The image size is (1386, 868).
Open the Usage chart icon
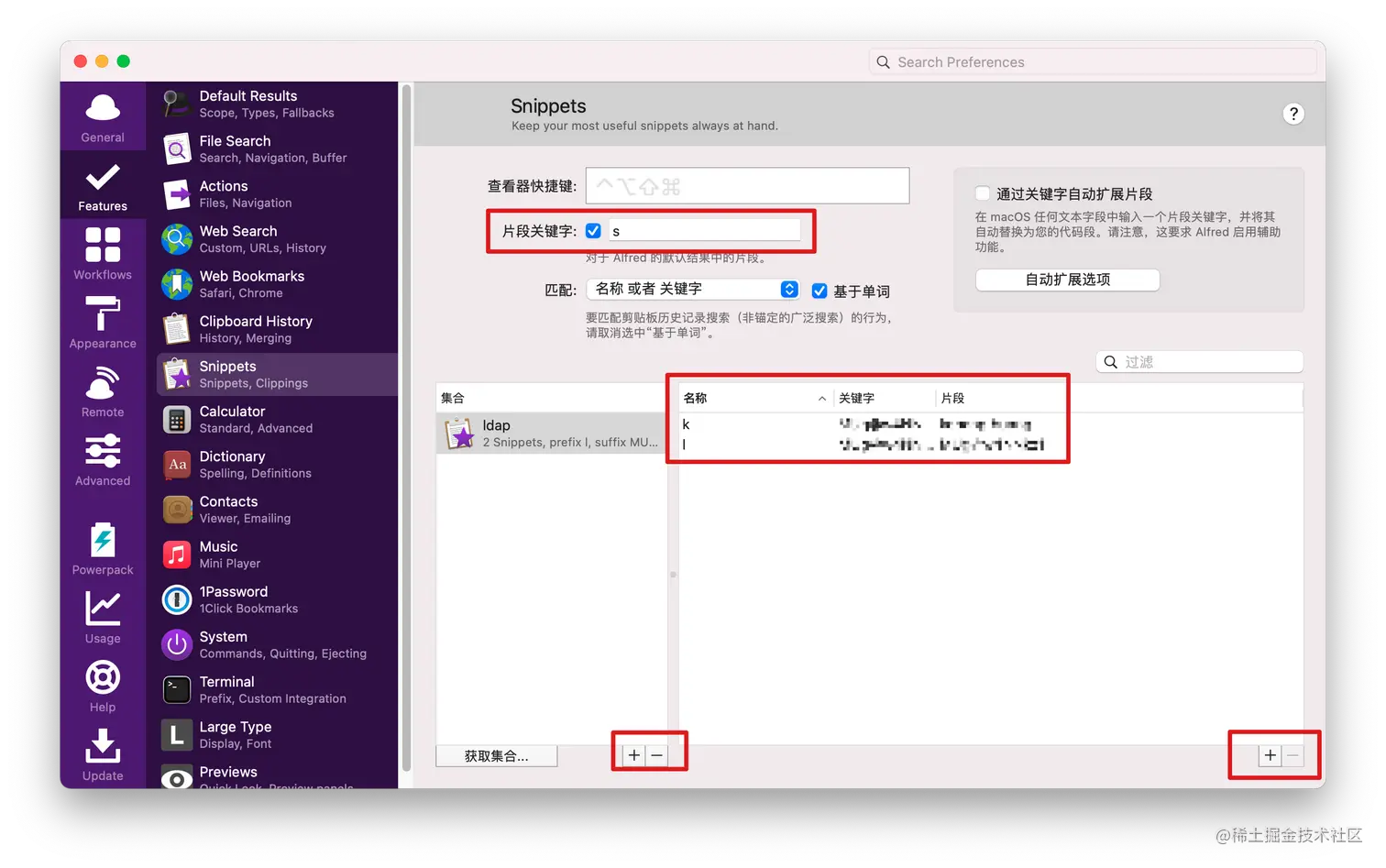103,609
